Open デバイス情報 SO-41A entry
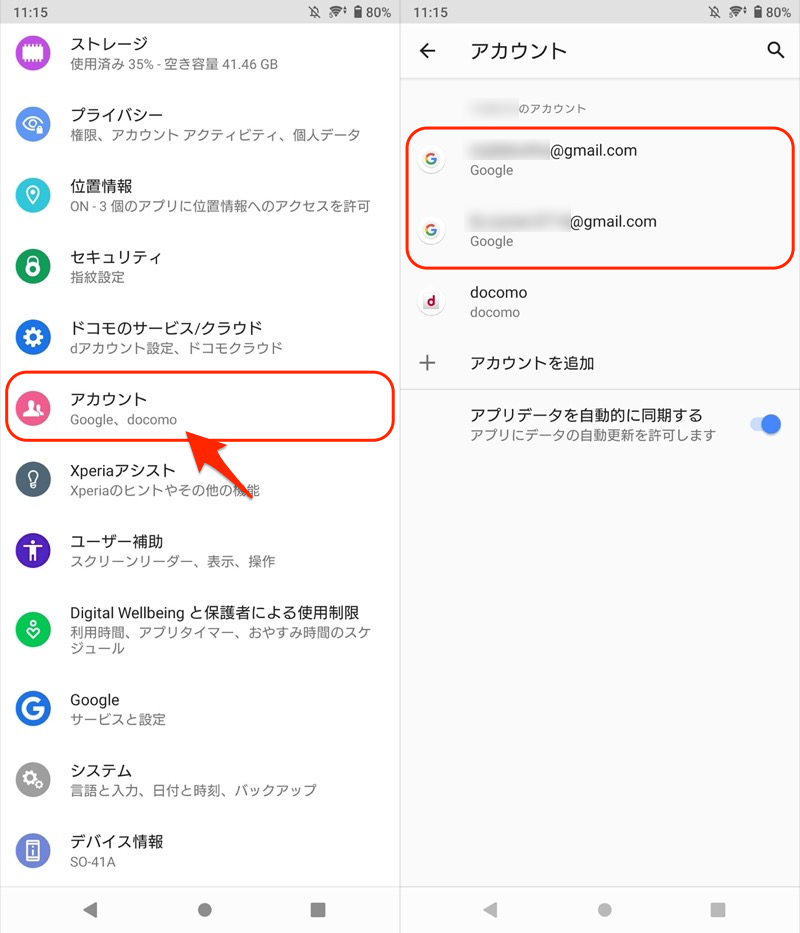Viewport: 800px width, 933px height. (200, 850)
